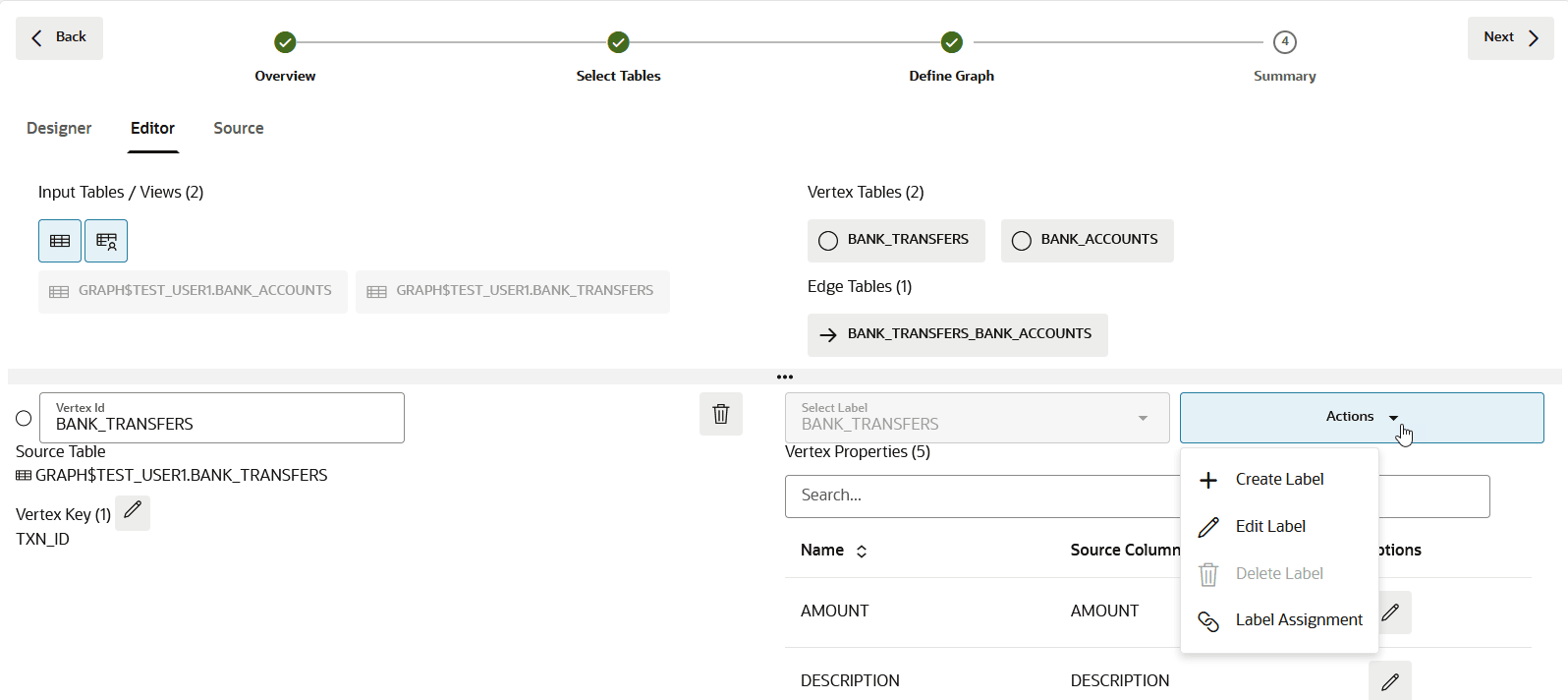
Task: Click pencil icon for AMOUNT property
Action: pos(1391,612)
